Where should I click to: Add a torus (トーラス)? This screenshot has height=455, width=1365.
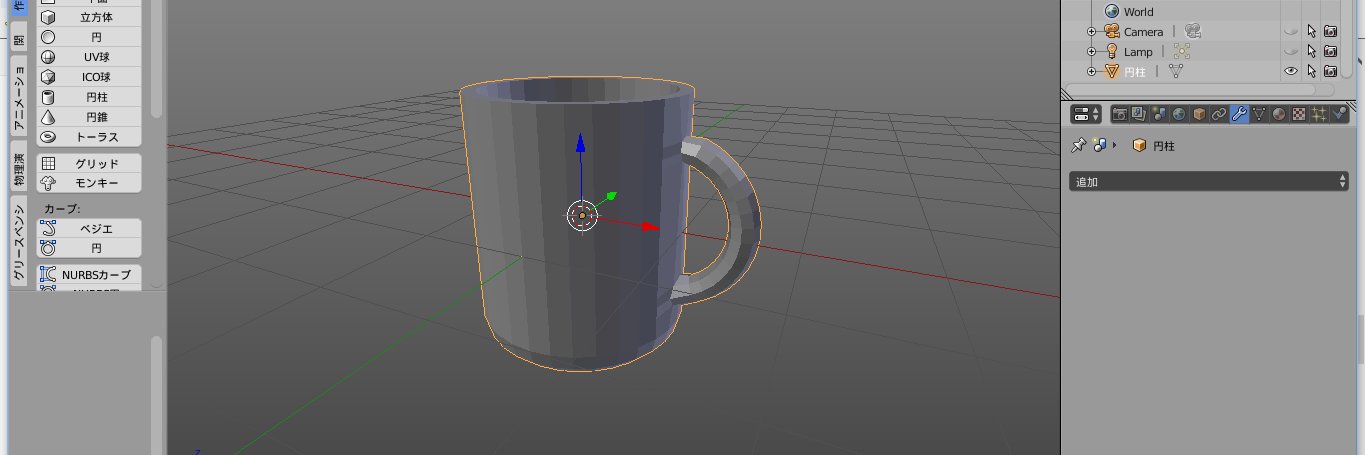89,137
